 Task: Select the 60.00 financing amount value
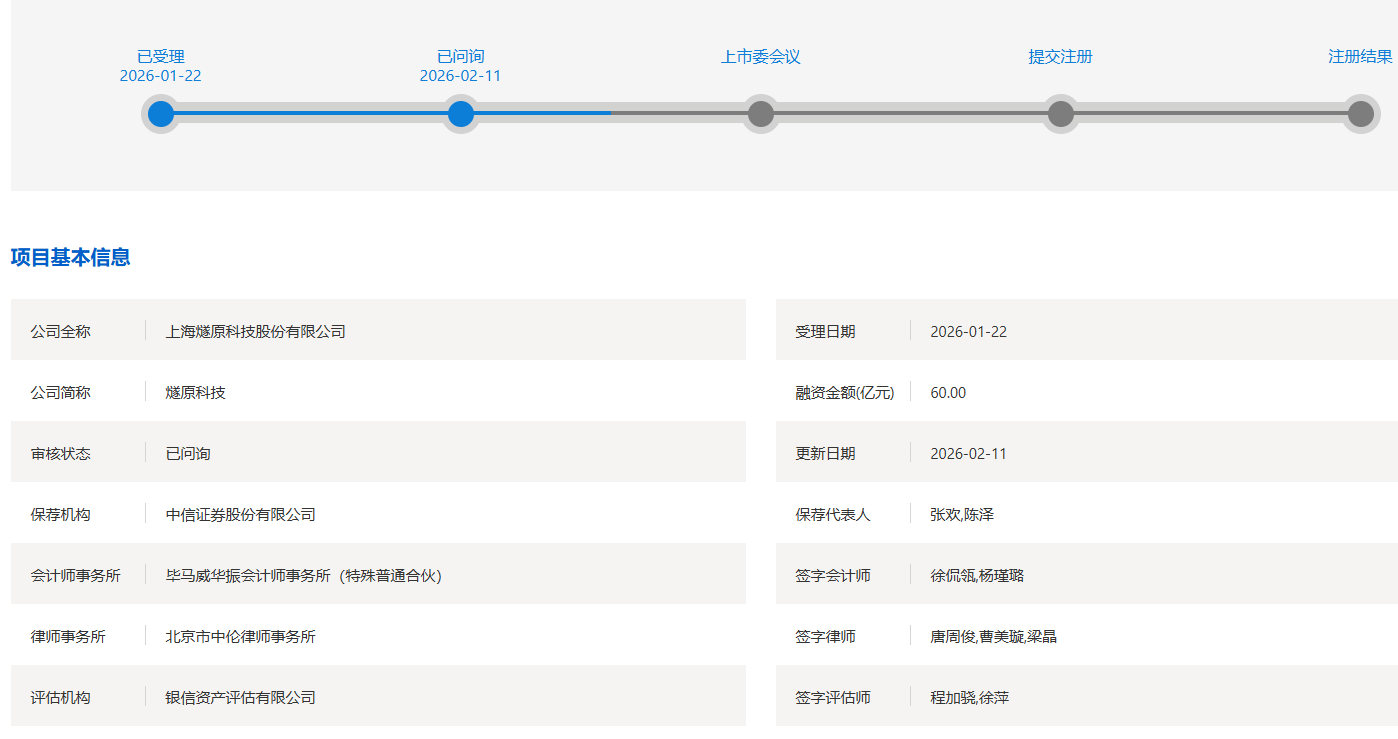pos(948,392)
